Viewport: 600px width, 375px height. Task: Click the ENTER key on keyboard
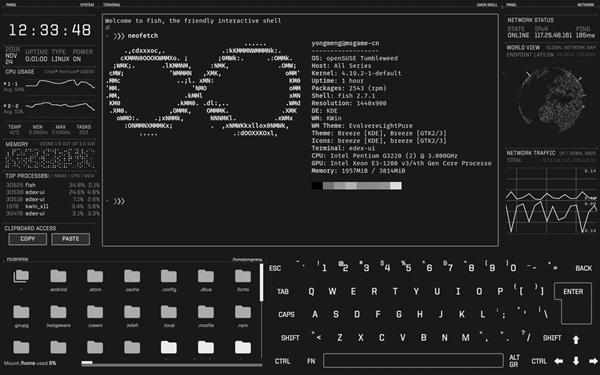573,292
